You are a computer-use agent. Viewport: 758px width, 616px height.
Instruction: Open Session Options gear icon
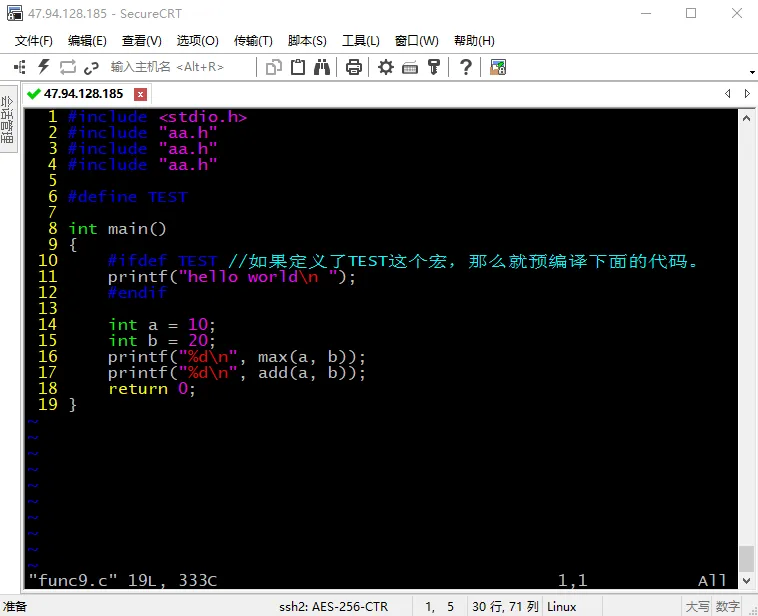click(x=386, y=67)
